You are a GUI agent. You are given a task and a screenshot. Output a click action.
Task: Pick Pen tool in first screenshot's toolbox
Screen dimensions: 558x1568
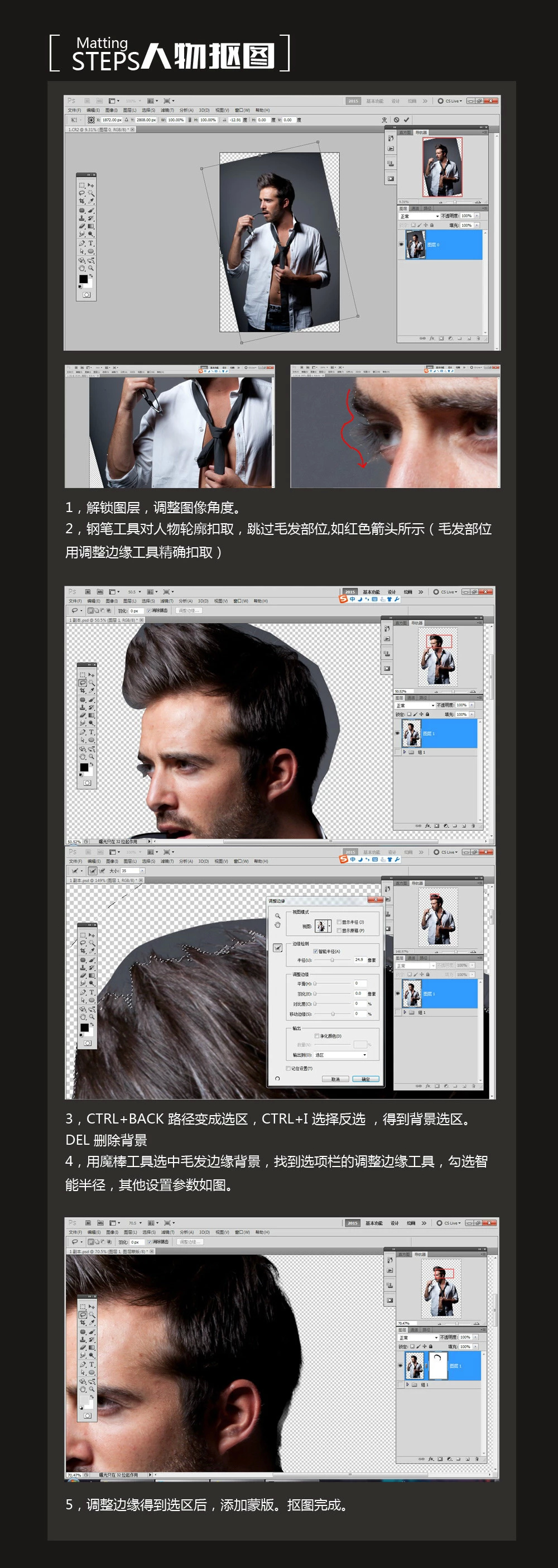coord(81,243)
